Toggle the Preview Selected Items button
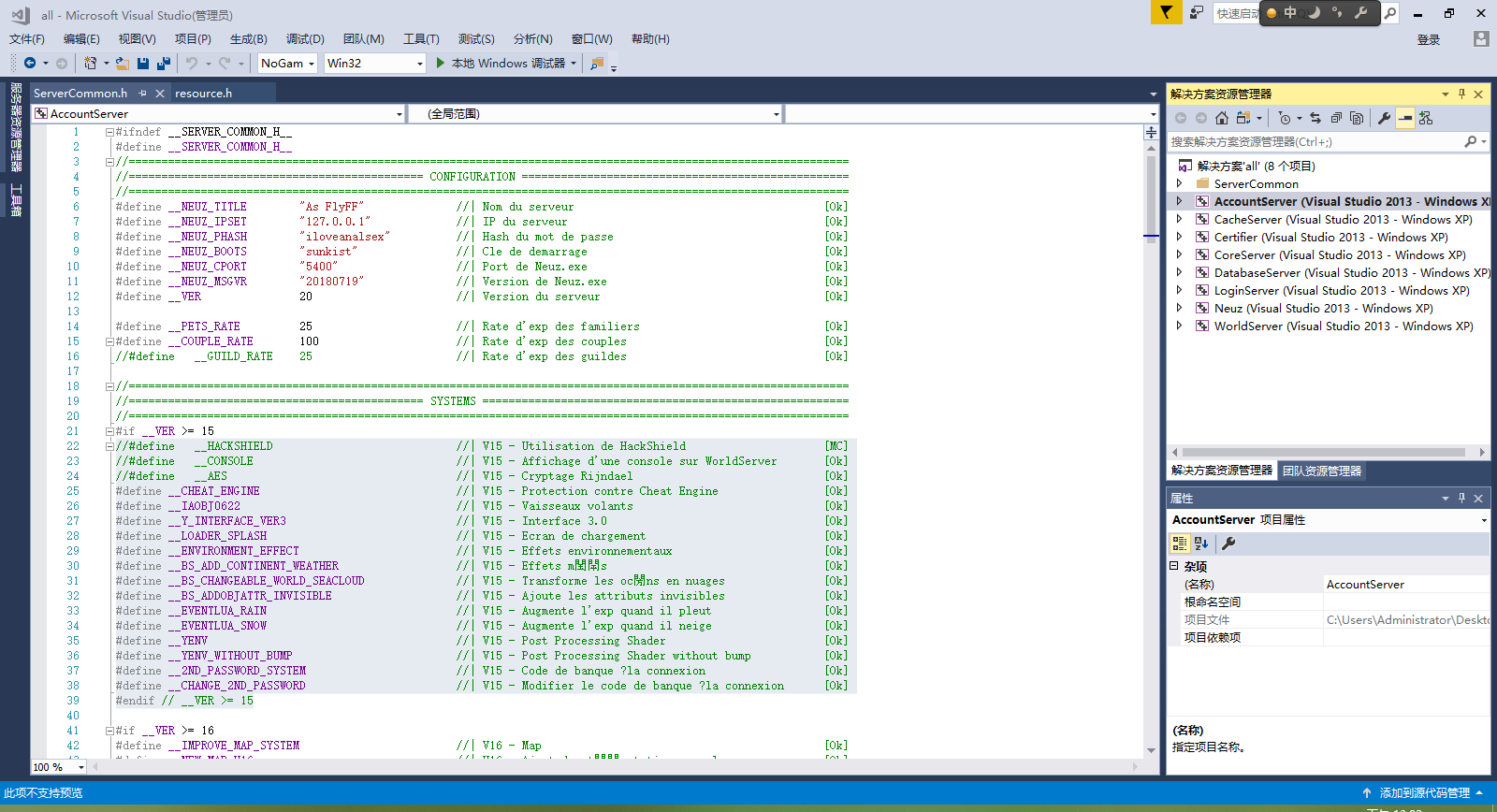The width and height of the screenshot is (1497, 812). coord(1405,118)
